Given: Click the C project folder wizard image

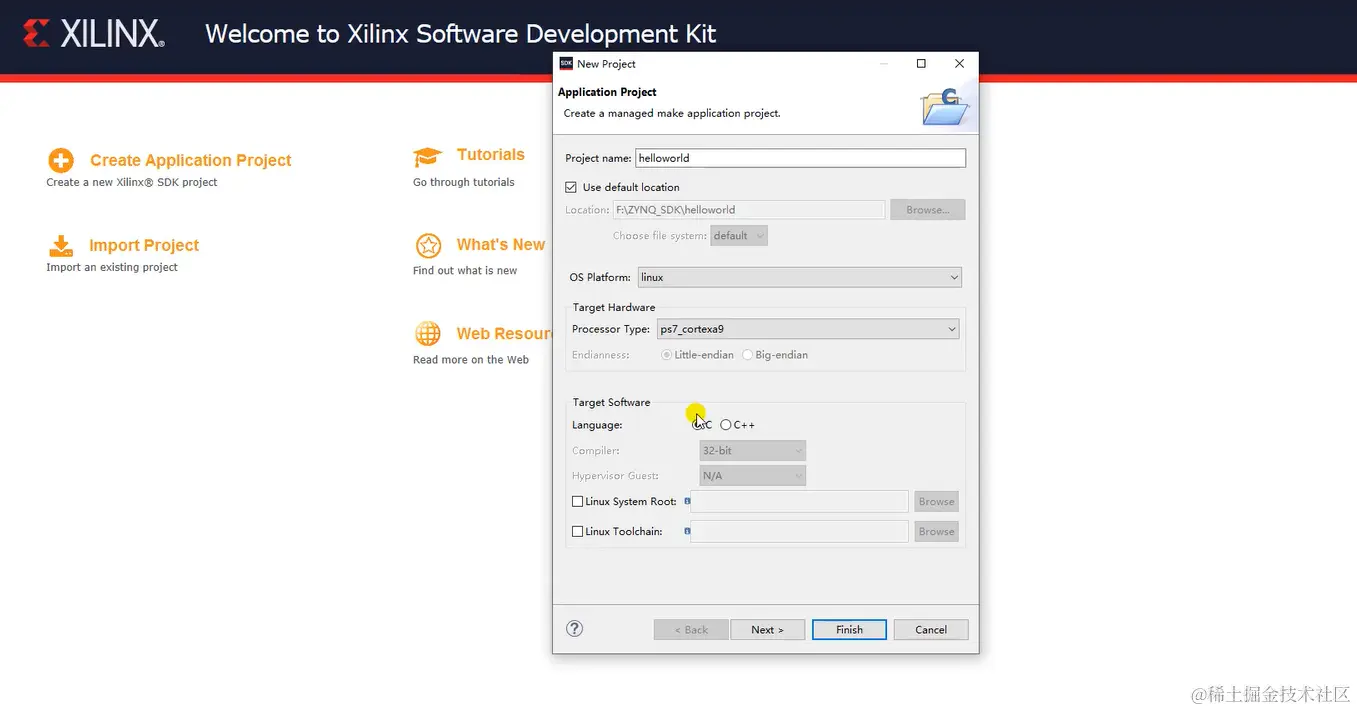Looking at the screenshot, I should coord(944,106).
